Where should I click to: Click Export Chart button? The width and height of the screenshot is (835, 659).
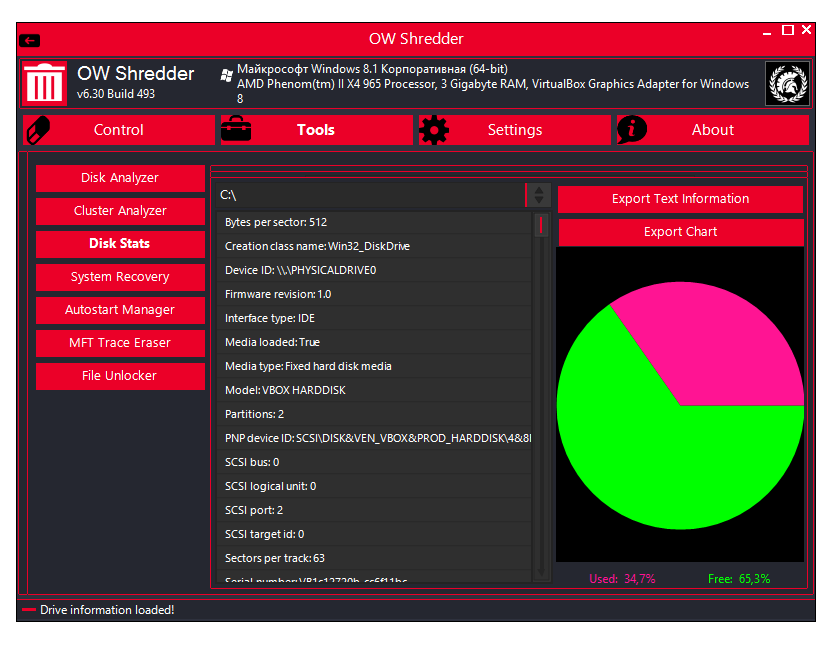click(x=680, y=232)
